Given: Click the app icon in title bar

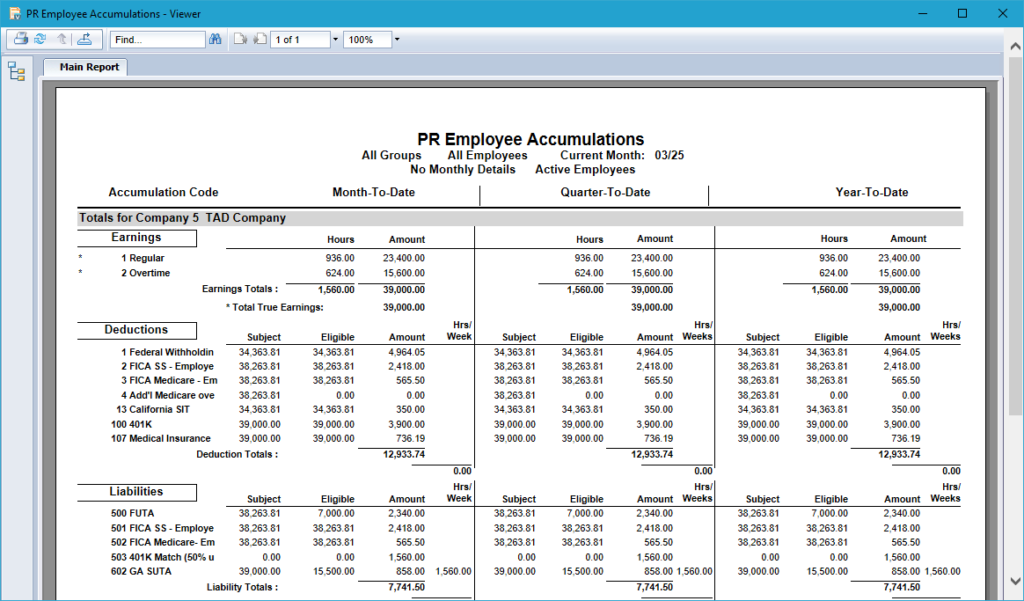Looking at the screenshot, I should [x=14, y=14].
